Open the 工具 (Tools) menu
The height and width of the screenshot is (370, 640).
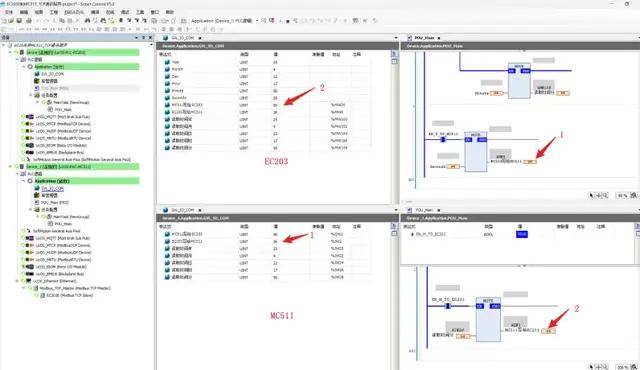(x=140, y=12)
